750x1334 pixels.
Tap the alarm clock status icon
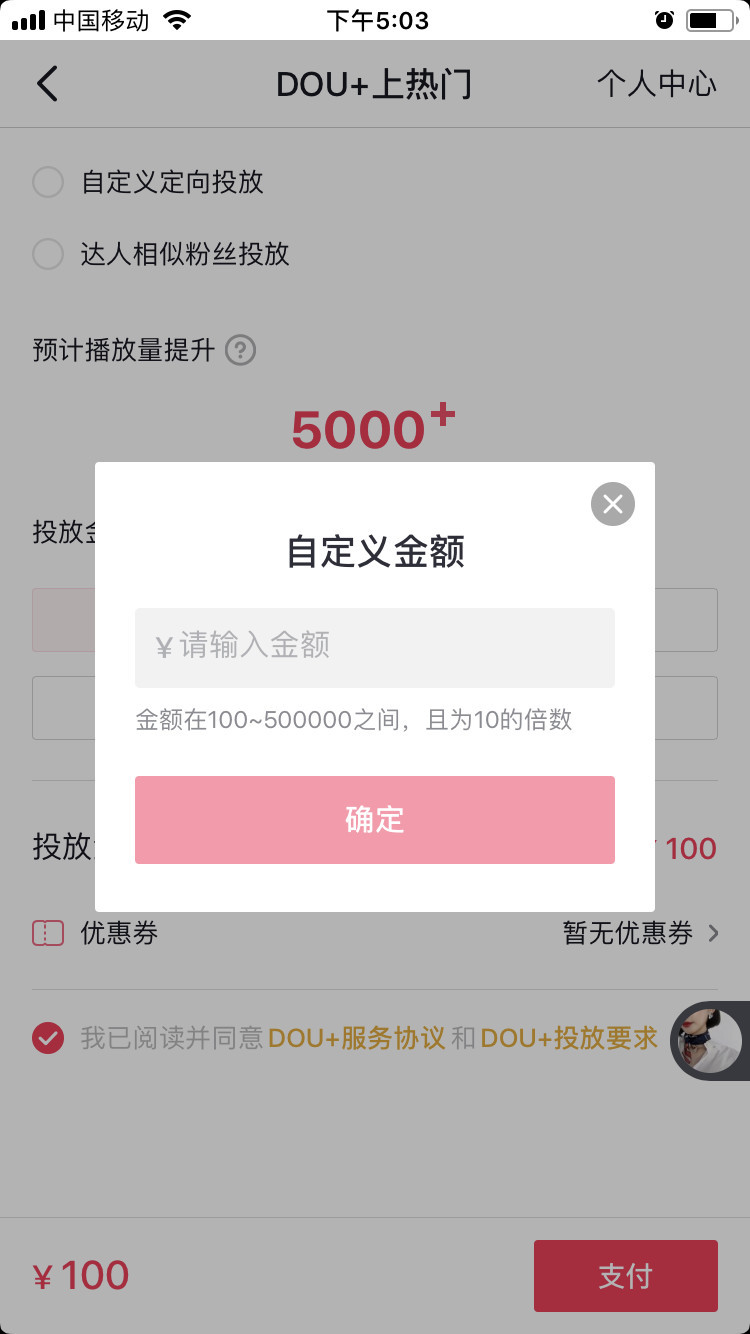click(x=664, y=20)
